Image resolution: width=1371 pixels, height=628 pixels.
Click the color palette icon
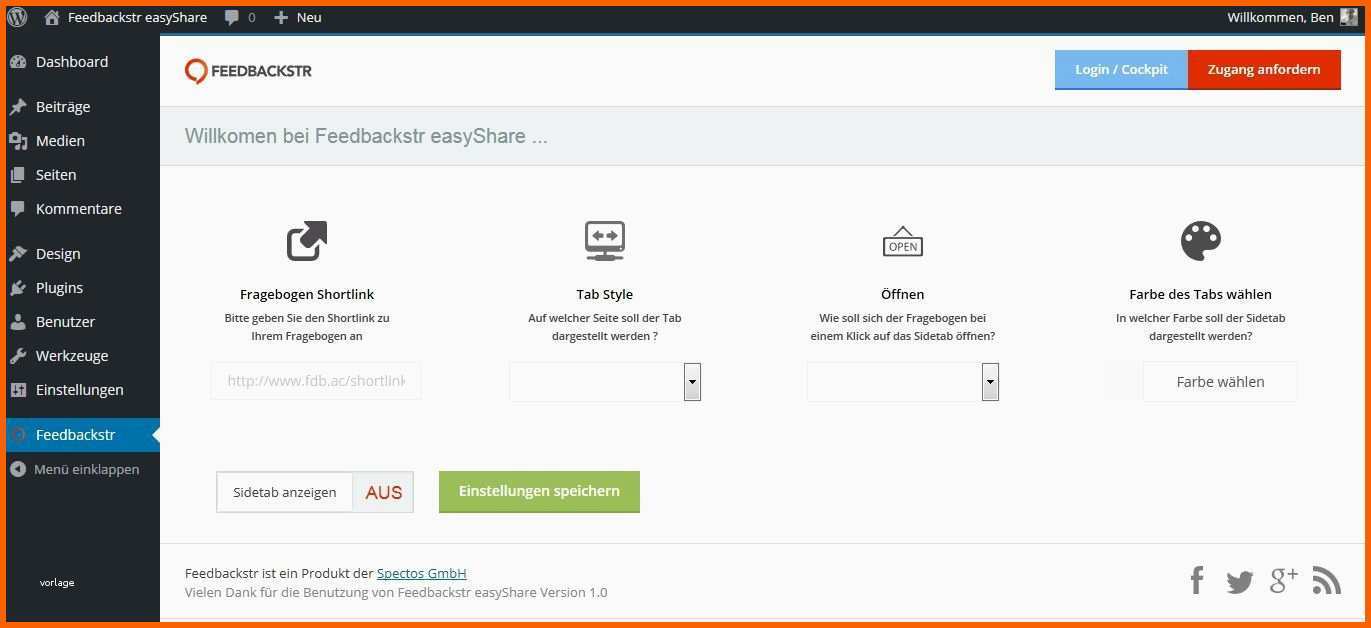pyautogui.click(x=1201, y=241)
